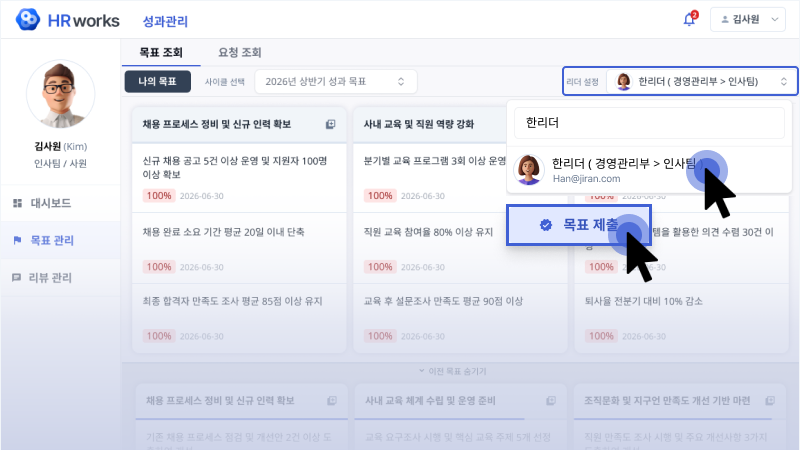Collapse previous goals with 이전 목표 숨기기
Image resolution: width=800 pixels, height=450 pixels.
coord(459,371)
